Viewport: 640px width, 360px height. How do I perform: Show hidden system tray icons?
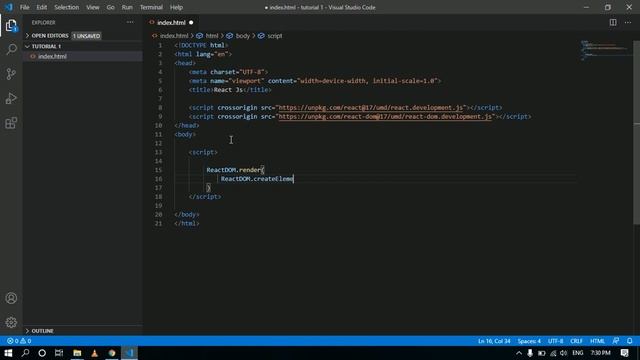519,353
